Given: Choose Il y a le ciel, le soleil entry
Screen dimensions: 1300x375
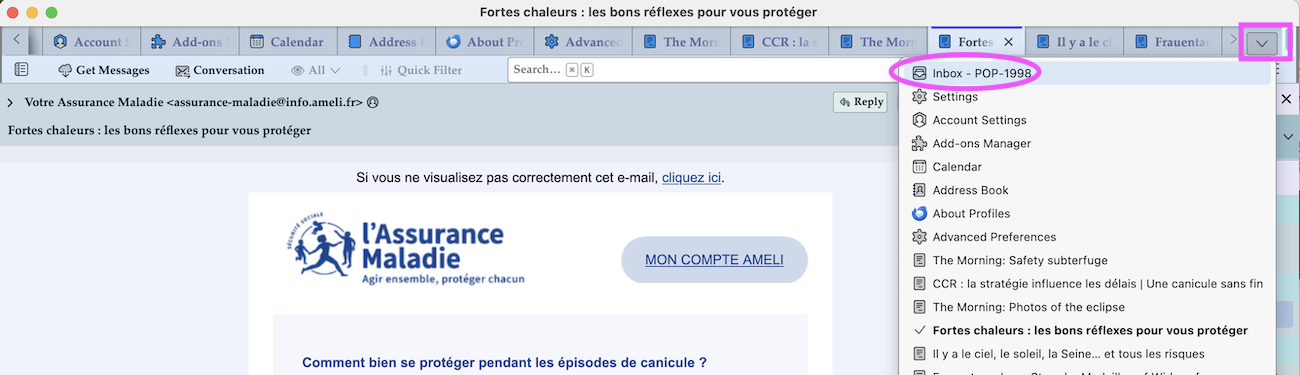Looking at the screenshot, I should 1087,353.
